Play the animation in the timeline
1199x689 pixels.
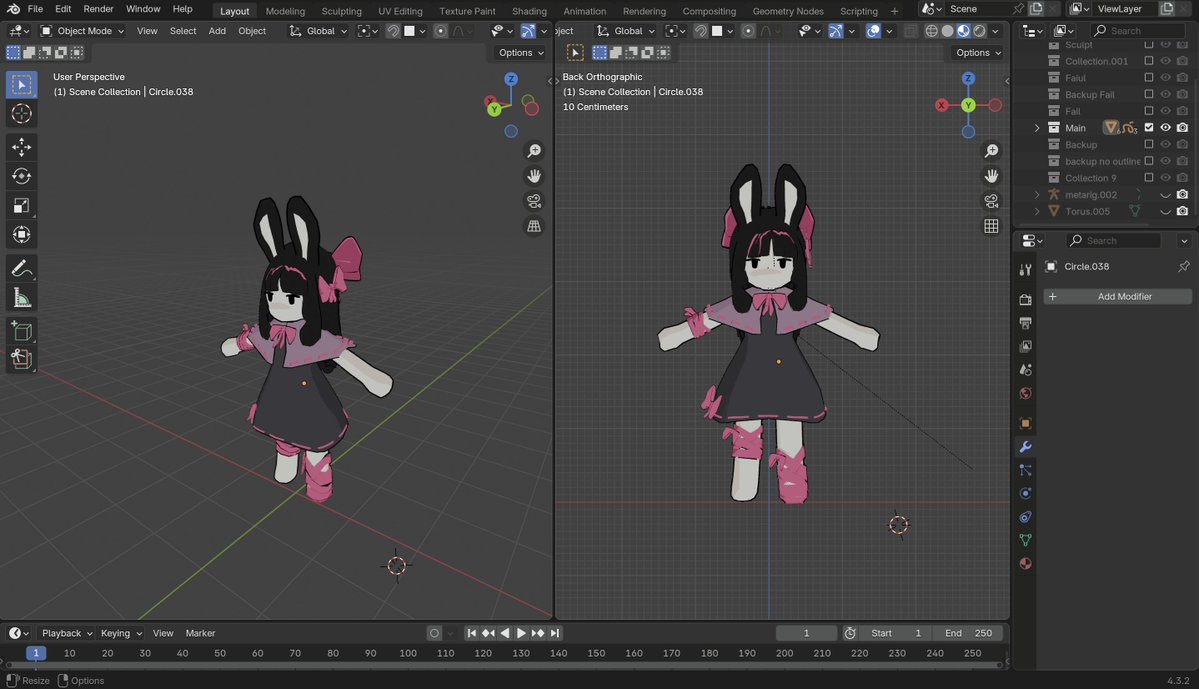pos(522,633)
